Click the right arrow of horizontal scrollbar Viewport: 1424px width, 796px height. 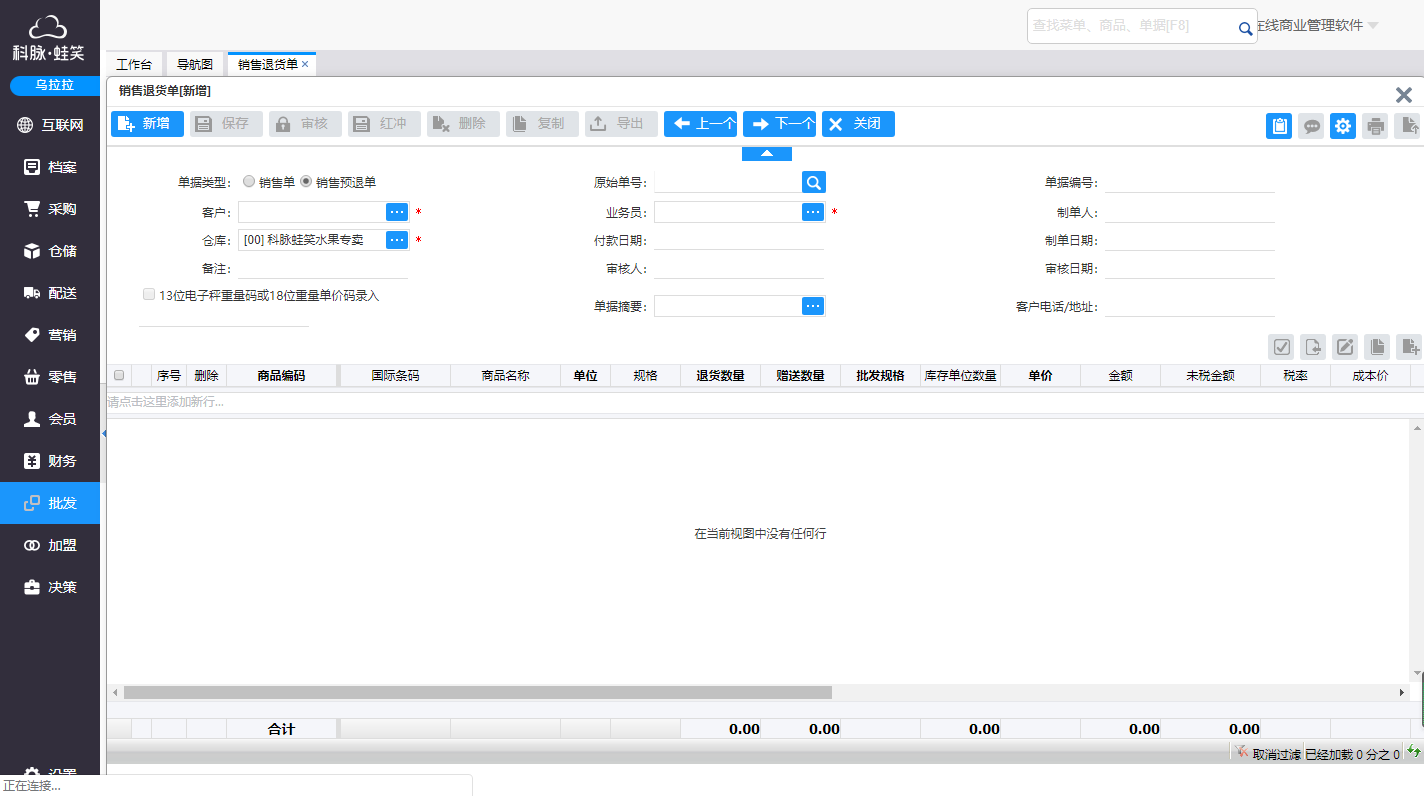pyautogui.click(x=1402, y=692)
